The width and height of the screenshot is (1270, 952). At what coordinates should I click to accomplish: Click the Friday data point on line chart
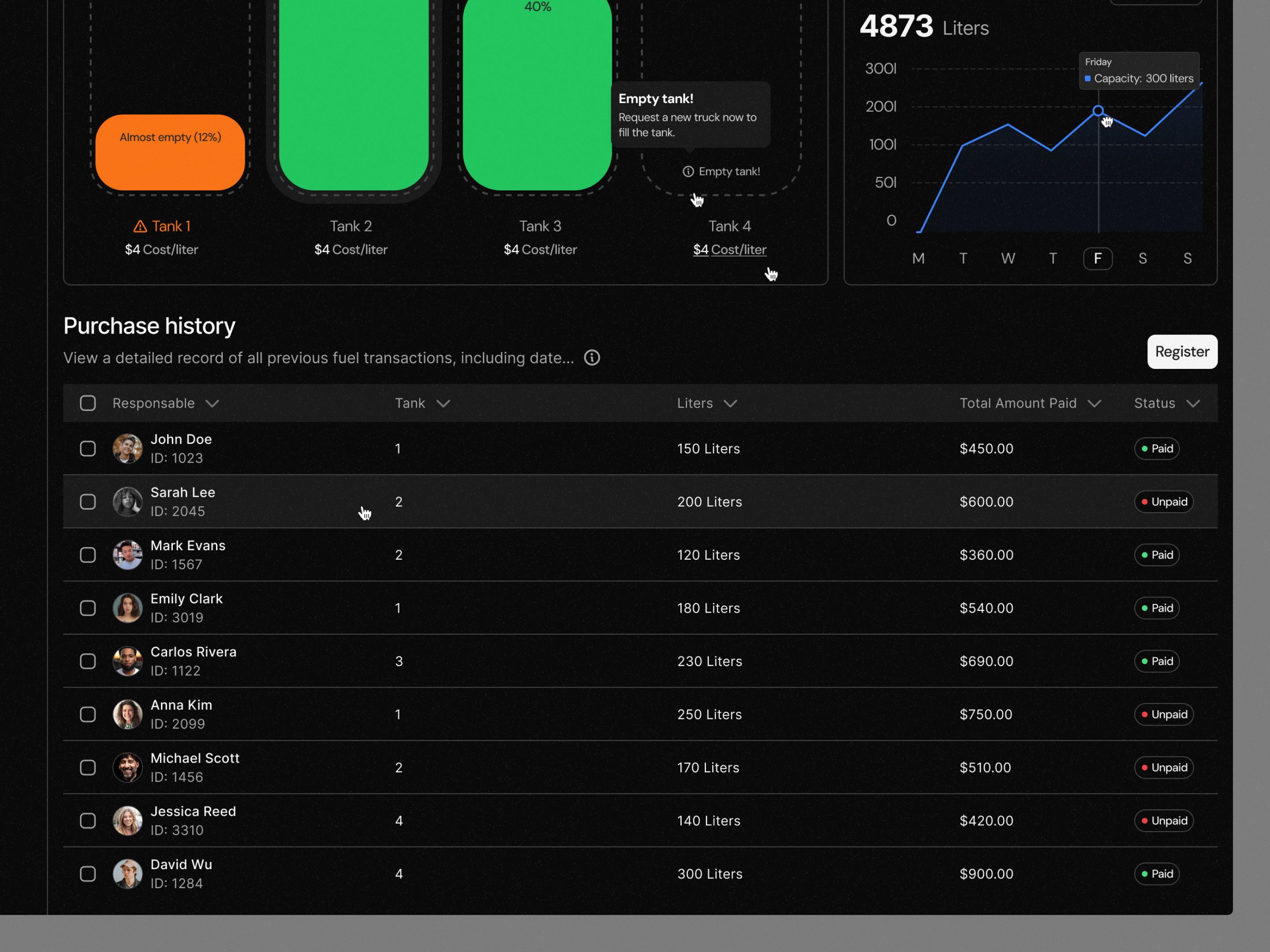[x=1098, y=111]
